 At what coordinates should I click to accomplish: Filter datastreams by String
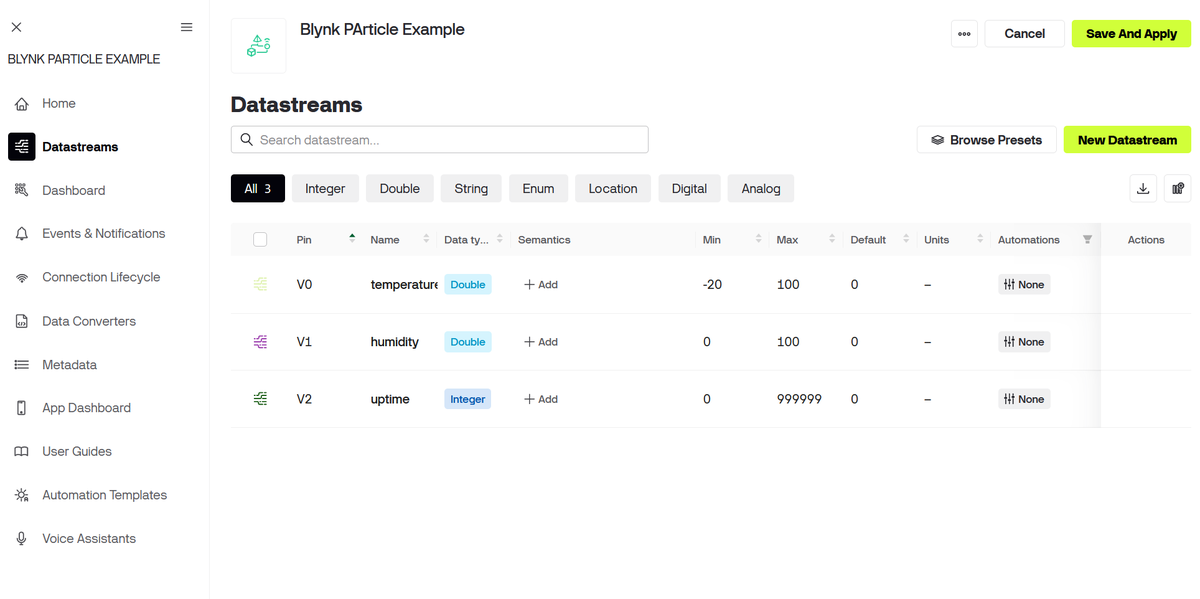pos(471,189)
